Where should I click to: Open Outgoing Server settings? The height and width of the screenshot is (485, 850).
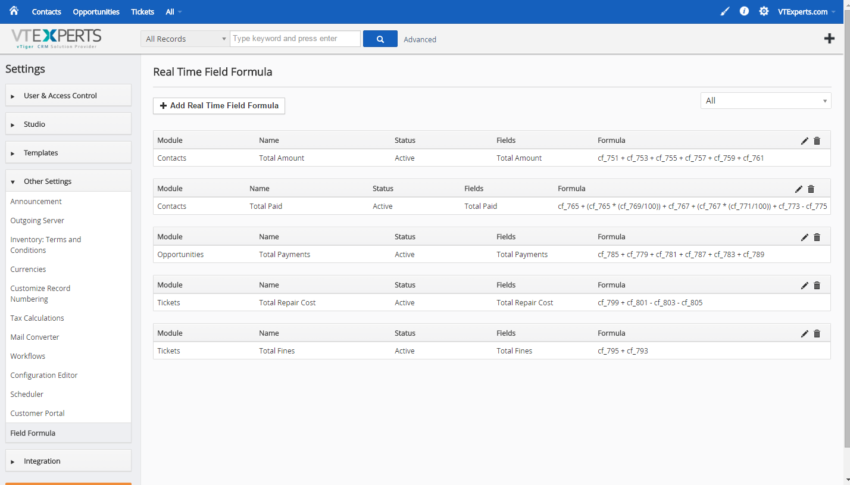click(37, 221)
